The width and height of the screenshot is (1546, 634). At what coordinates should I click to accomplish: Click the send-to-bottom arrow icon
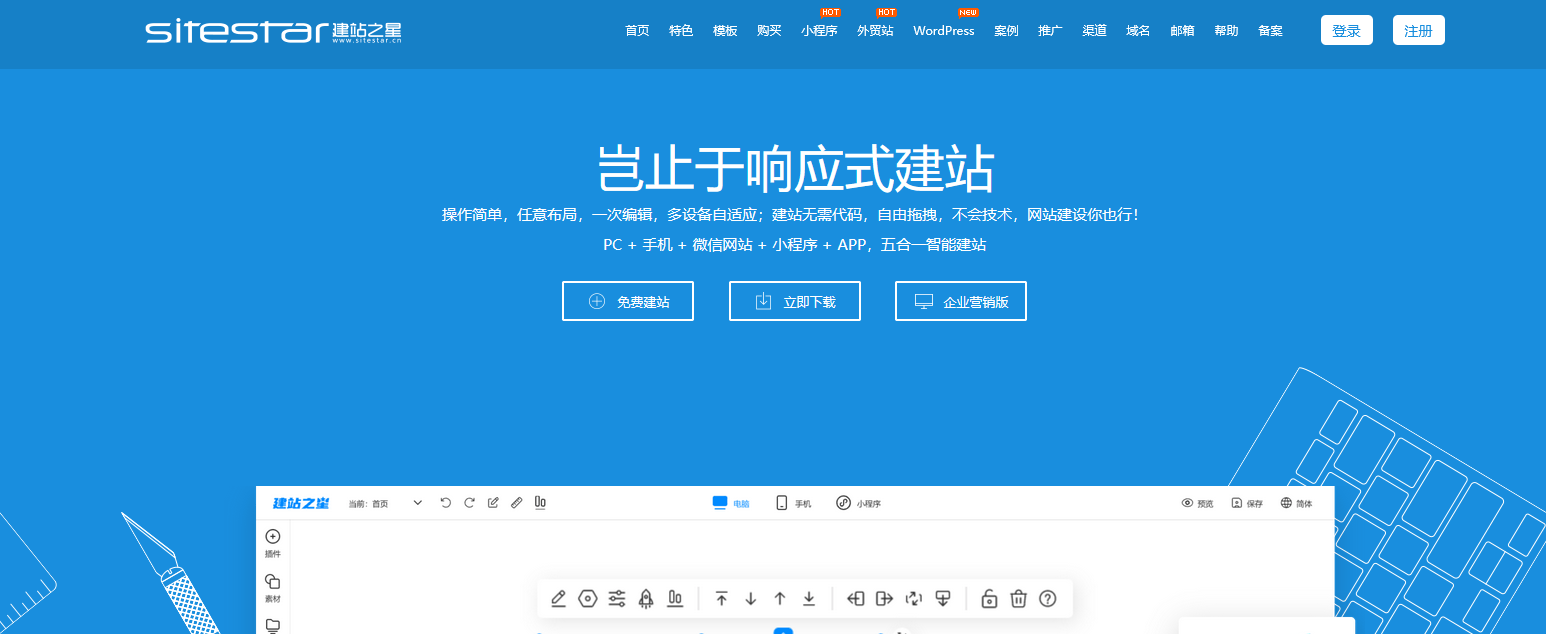click(x=809, y=599)
